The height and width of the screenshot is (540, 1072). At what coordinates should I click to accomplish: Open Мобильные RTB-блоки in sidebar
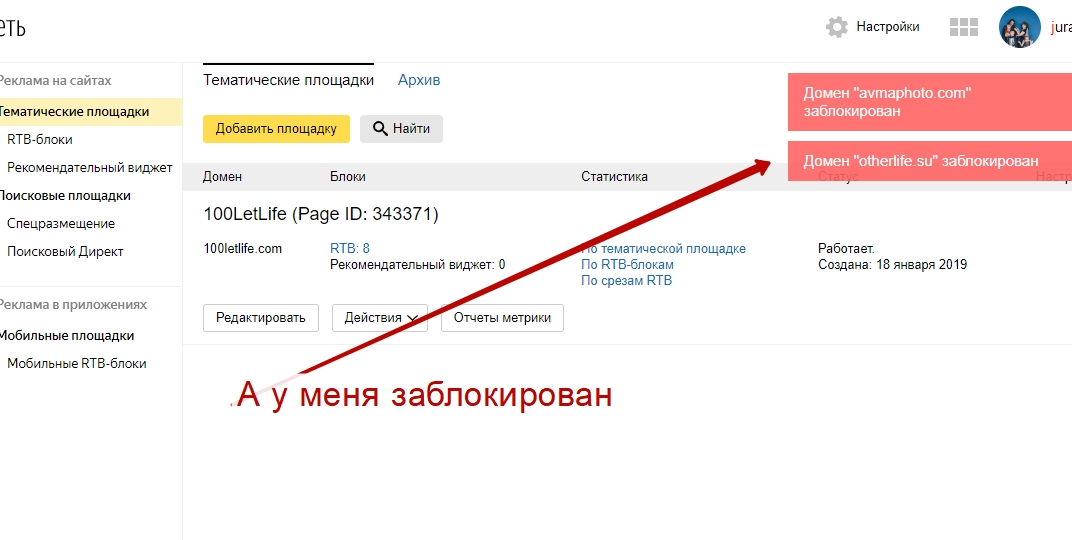[x=77, y=364]
